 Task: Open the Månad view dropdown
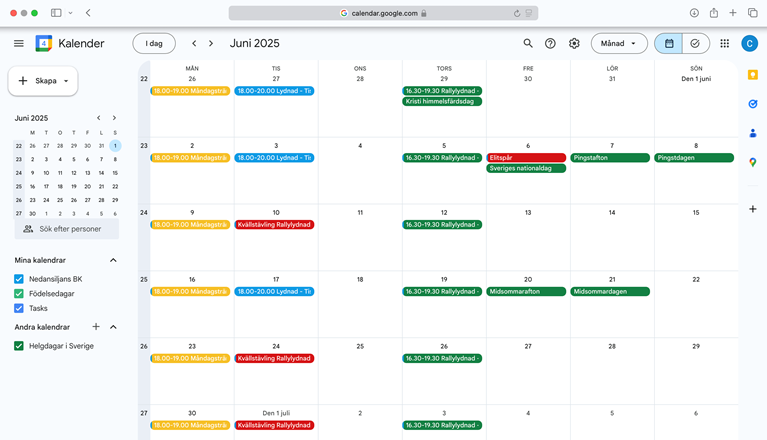[x=619, y=44]
